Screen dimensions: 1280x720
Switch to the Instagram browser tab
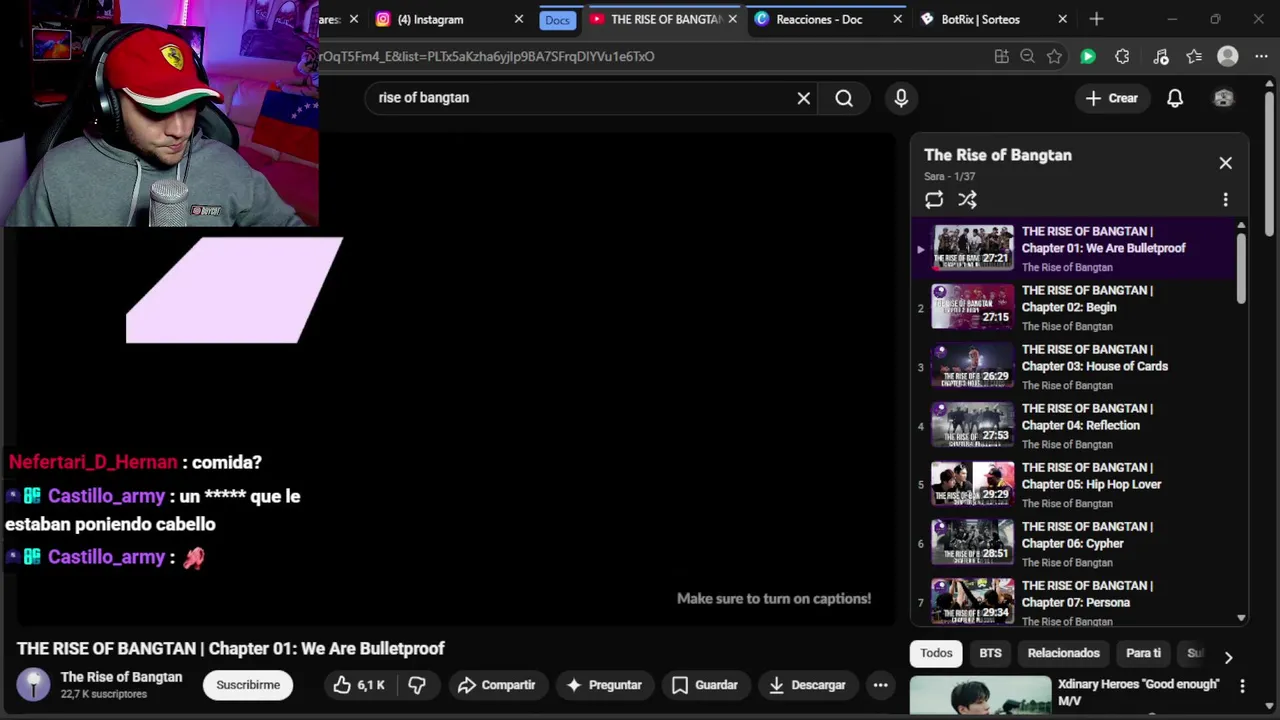[431, 19]
